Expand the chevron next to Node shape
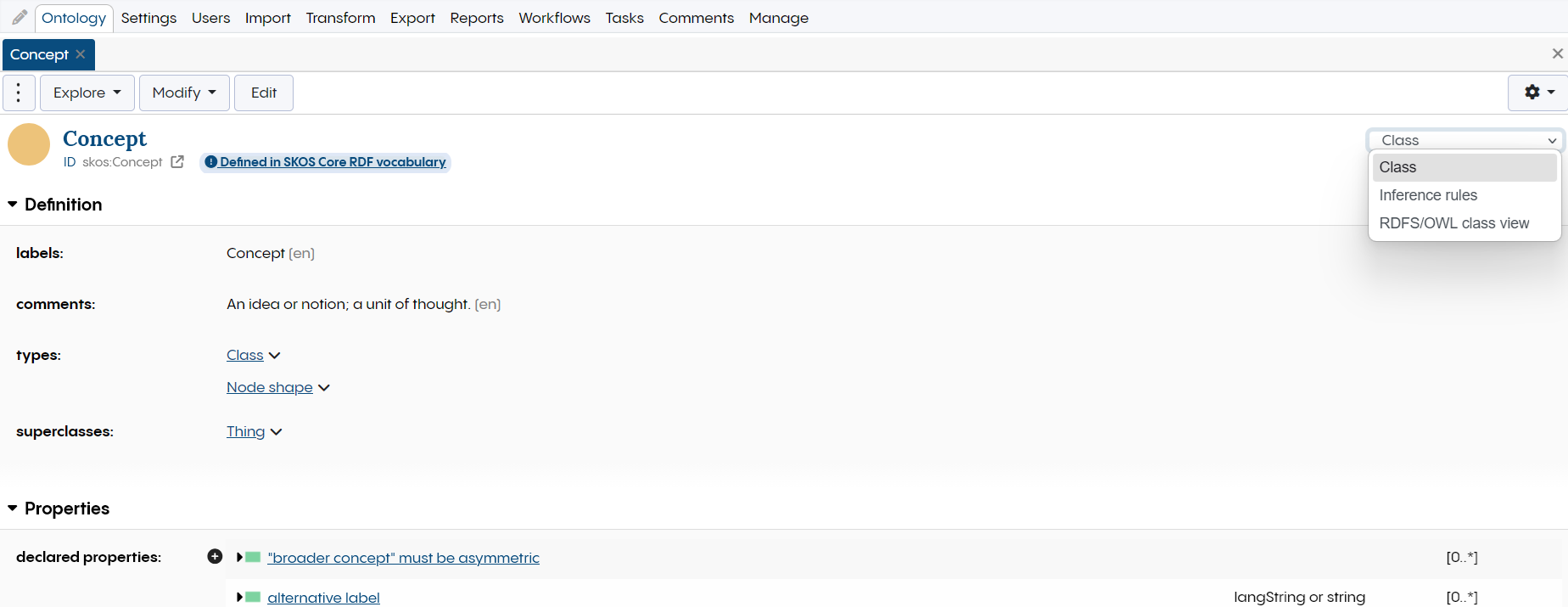This screenshot has width=1568, height=607. [x=324, y=388]
